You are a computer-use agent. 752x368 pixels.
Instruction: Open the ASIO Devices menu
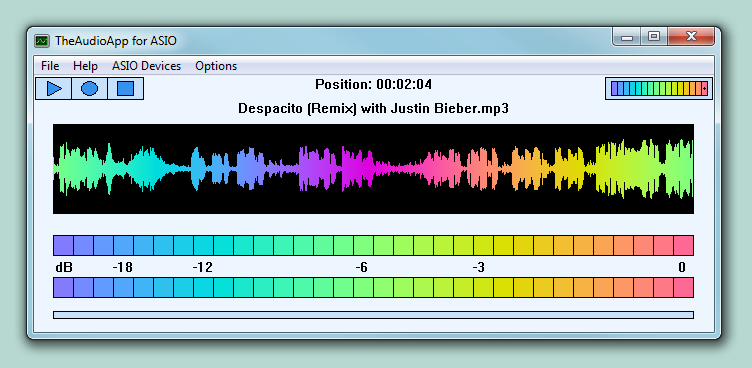[146, 66]
